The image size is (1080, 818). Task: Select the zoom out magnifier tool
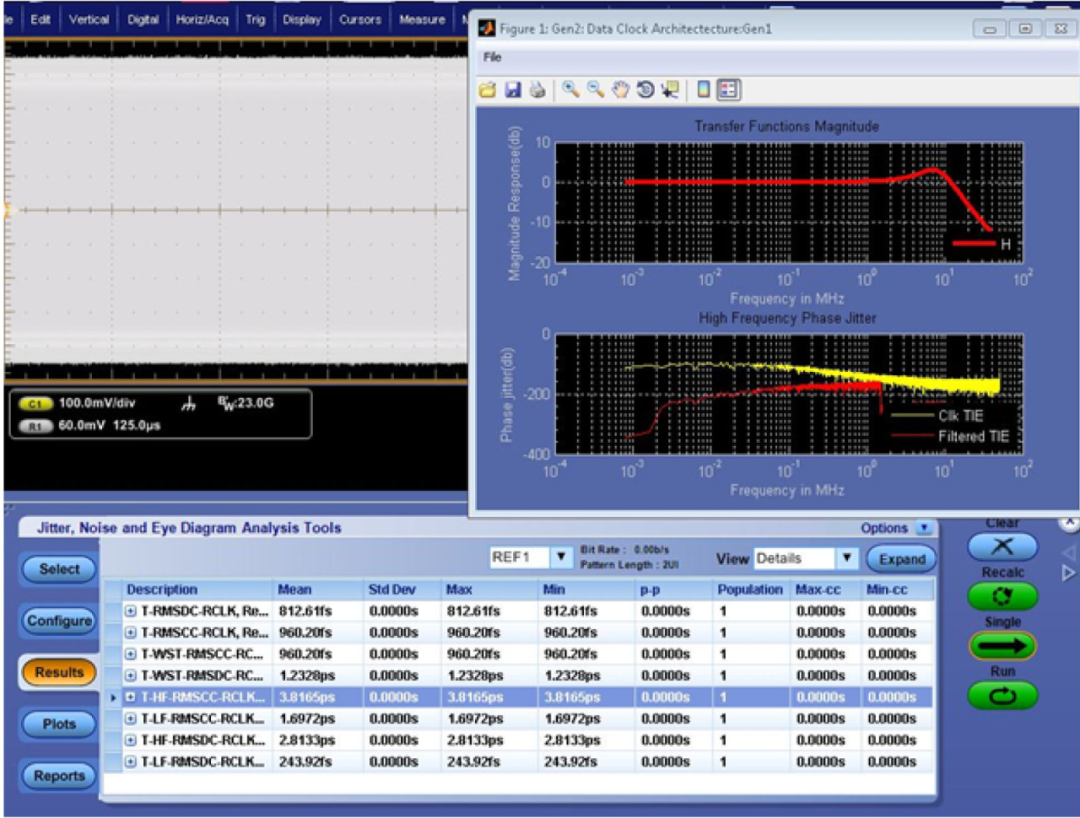pyautogui.click(x=595, y=90)
